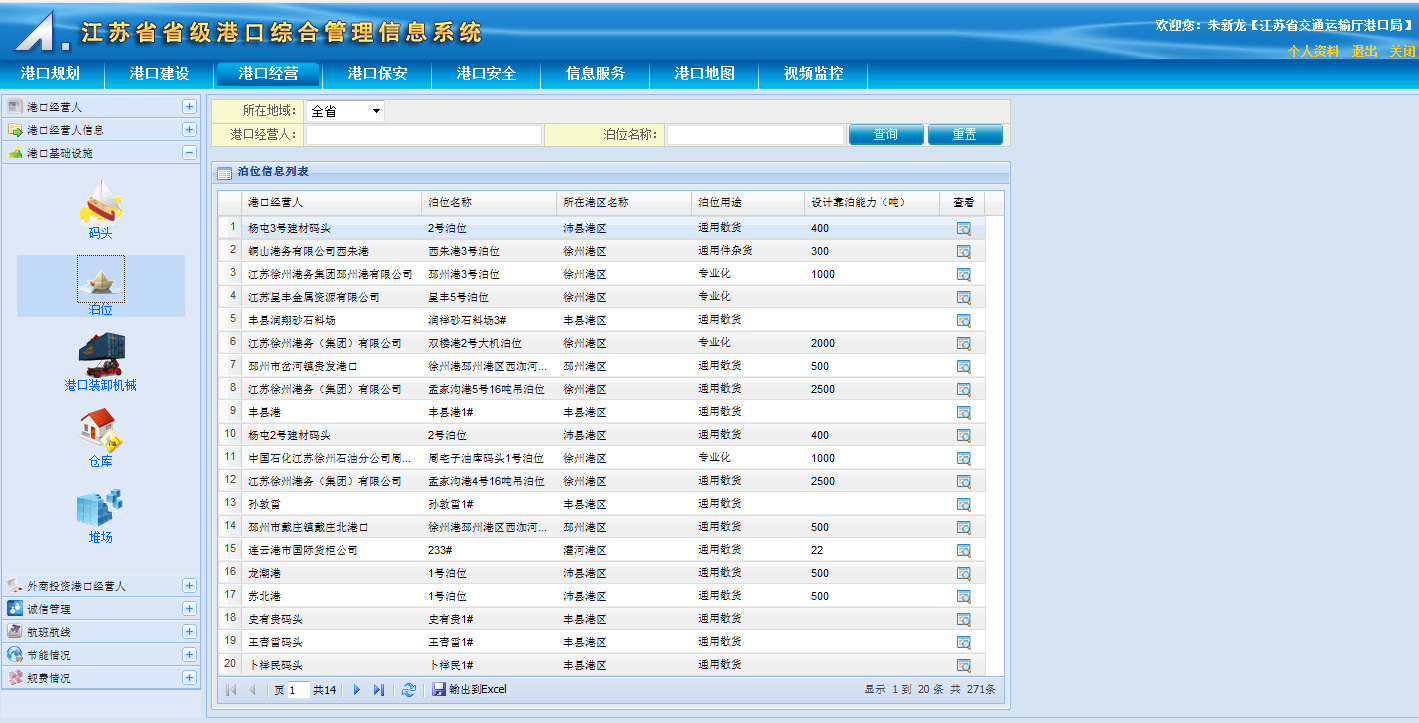Select the 港口装卸机械 icon

tap(100, 357)
